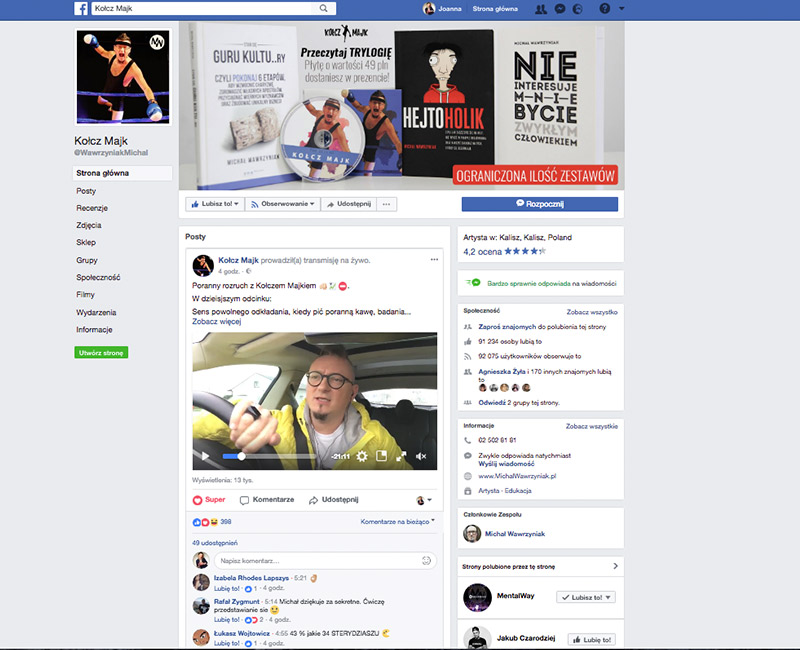Toggle video fullscreen icon

402,456
